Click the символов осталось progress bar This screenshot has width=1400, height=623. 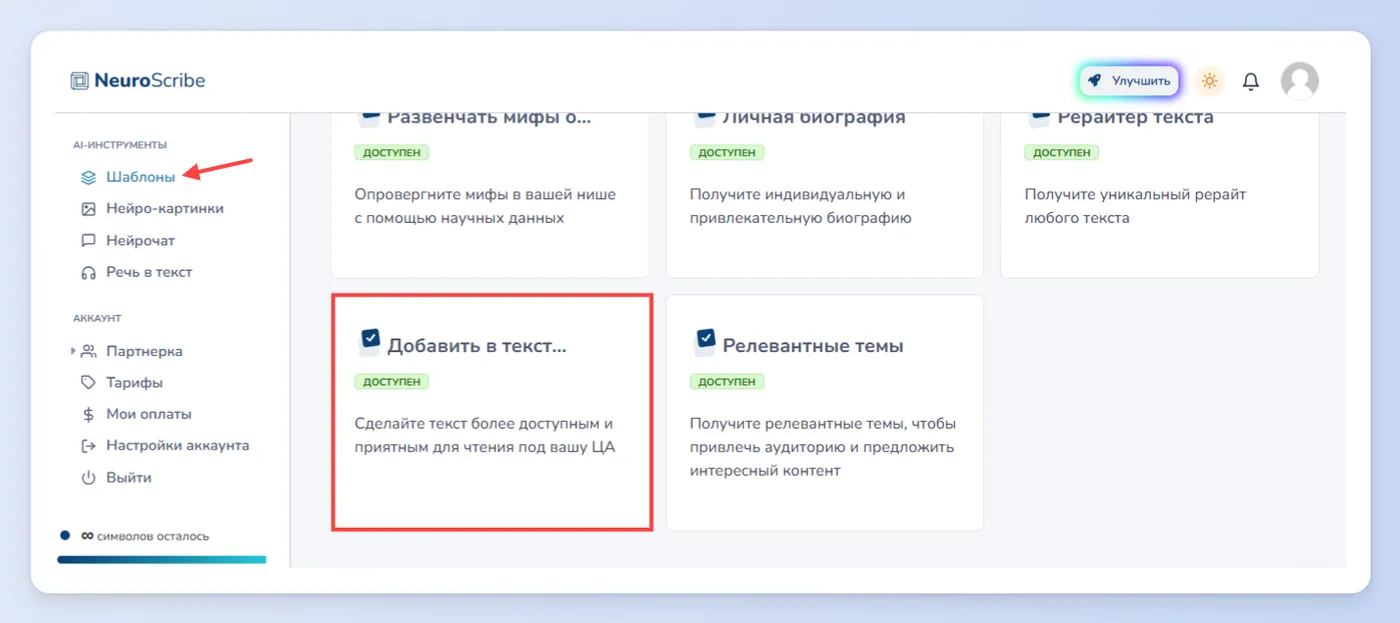point(162,560)
